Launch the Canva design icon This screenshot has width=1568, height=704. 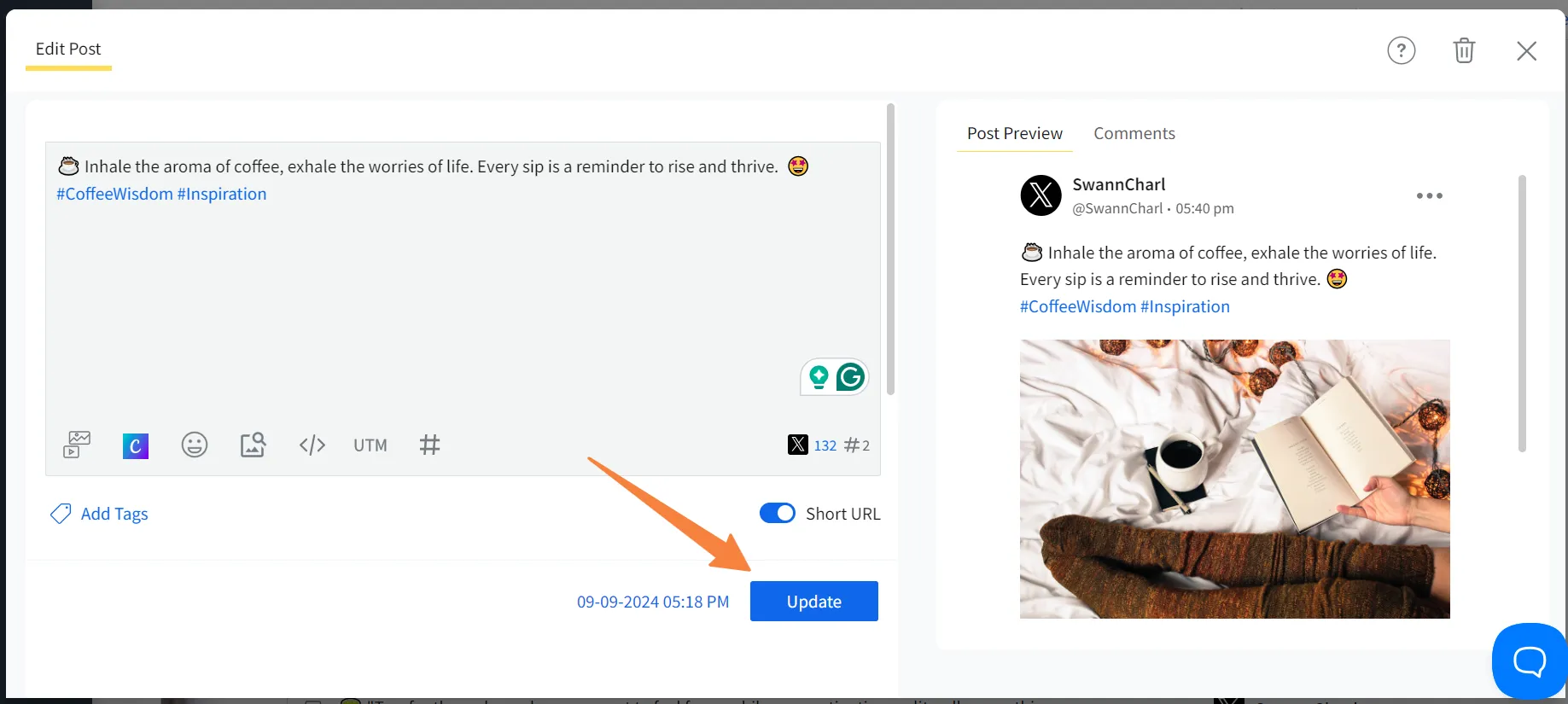tap(136, 445)
